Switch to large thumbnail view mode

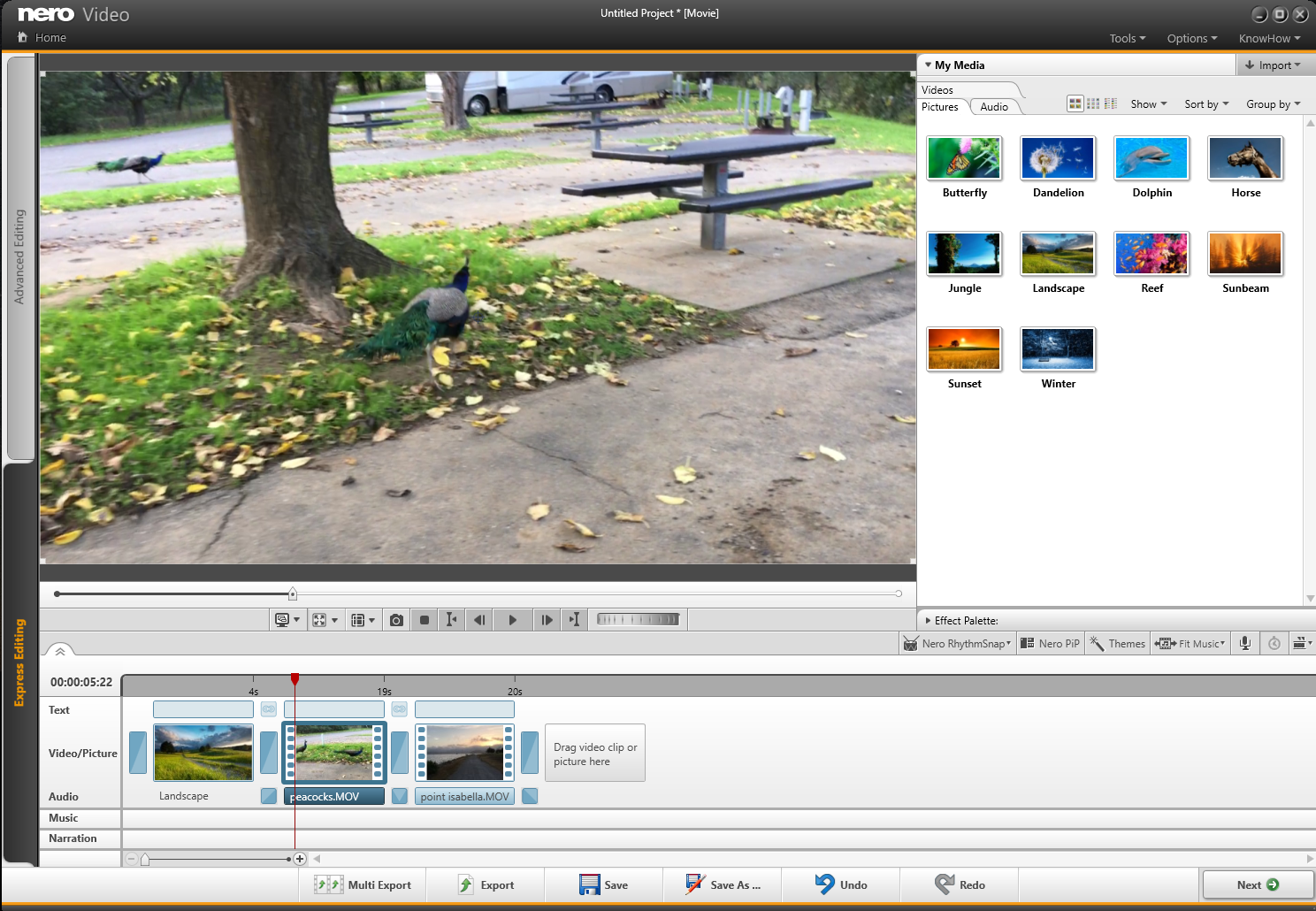point(1075,103)
